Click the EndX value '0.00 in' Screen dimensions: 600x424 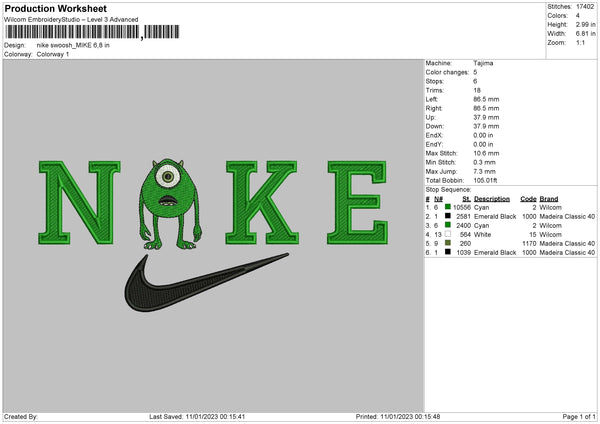click(483, 135)
